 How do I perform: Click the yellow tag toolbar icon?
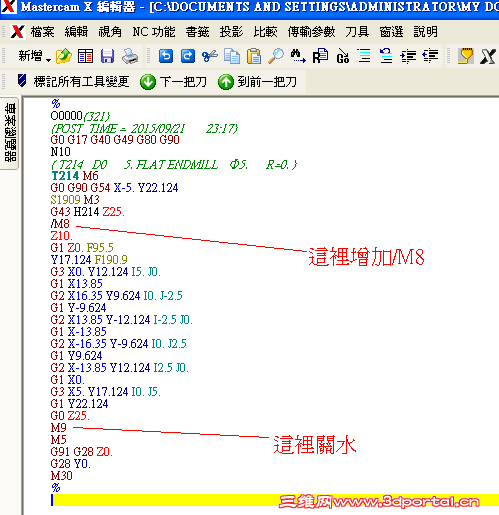(466, 56)
